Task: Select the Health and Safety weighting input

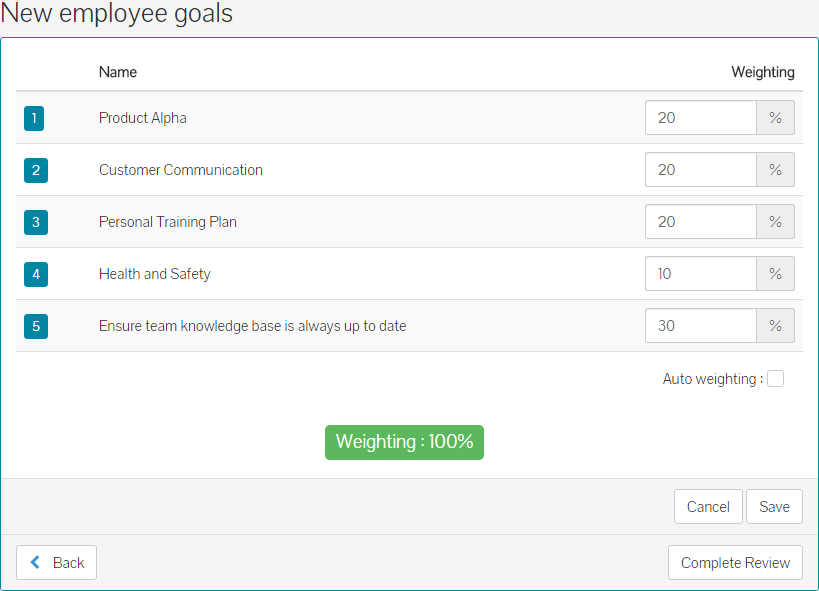Action: tap(700, 274)
